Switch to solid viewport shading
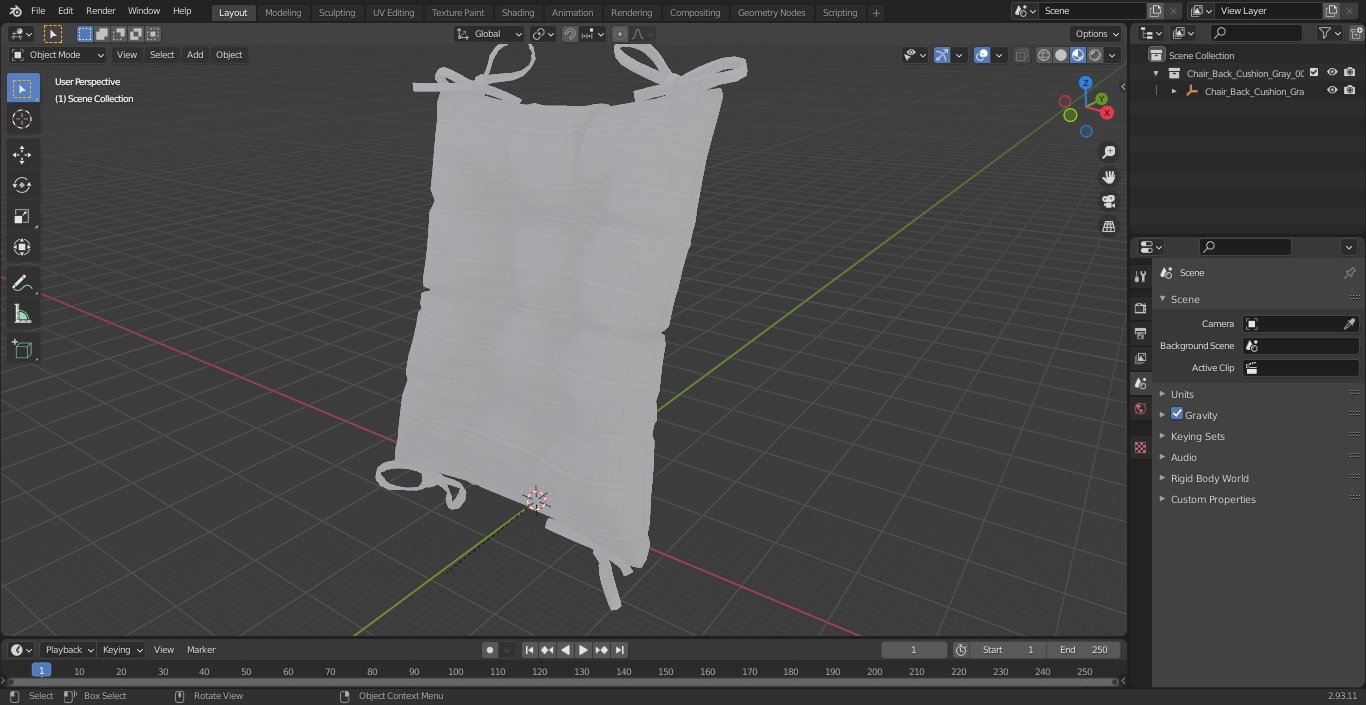1366x705 pixels. [1061, 55]
